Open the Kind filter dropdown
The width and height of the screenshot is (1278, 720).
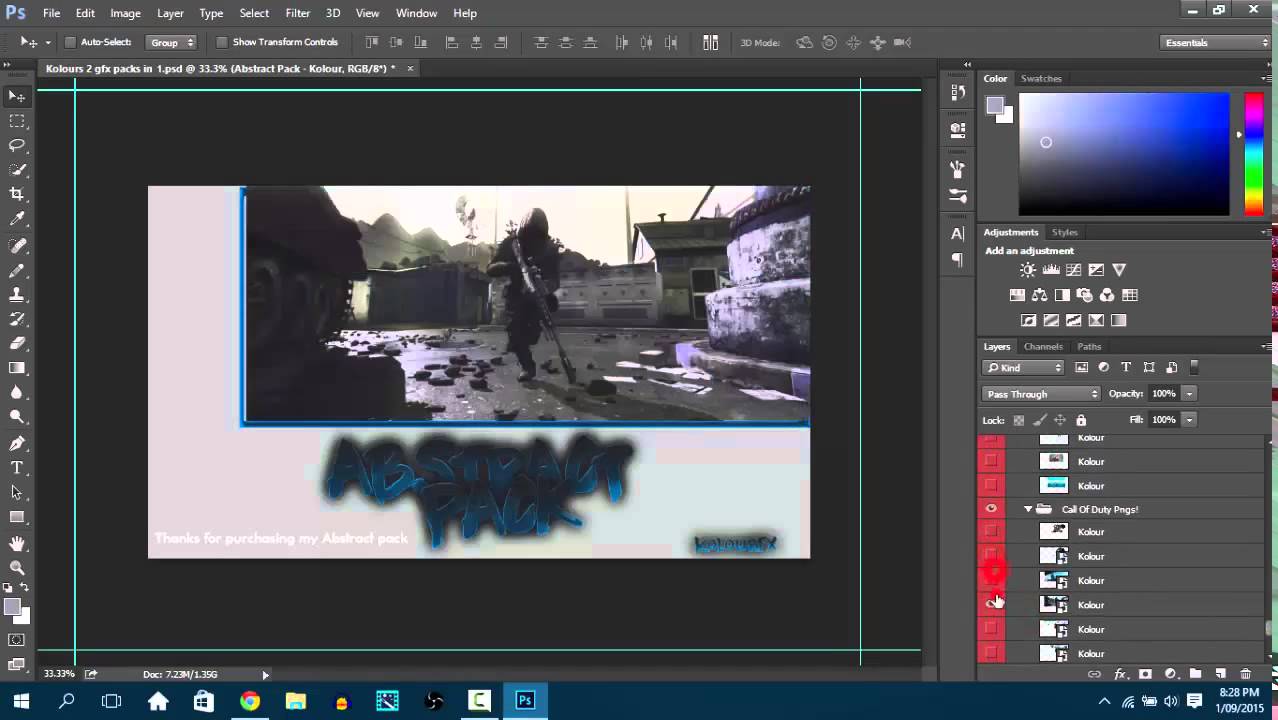point(1024,367)
